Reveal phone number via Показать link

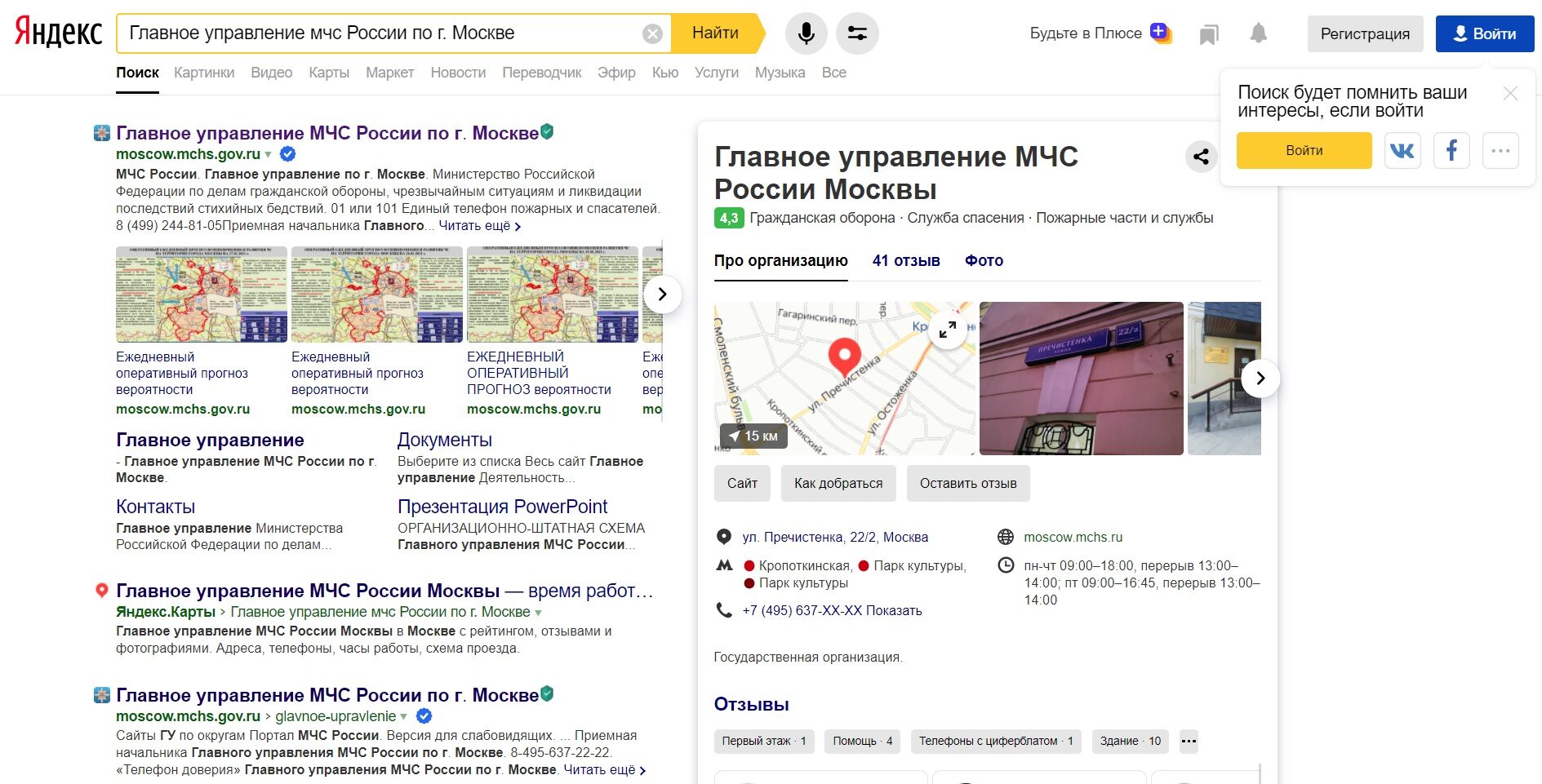894,611
